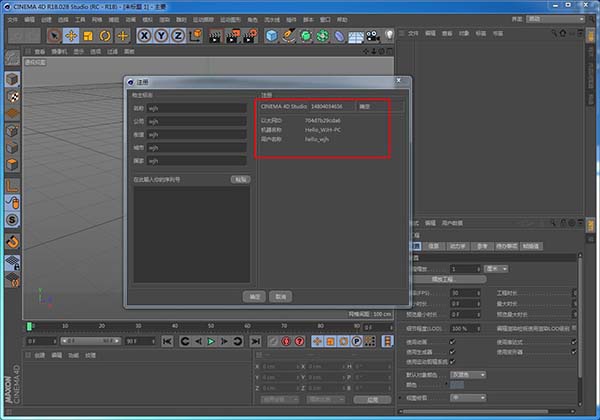Jump to start of animation
This screenshot has height=420, width=600.
click(x=167, y=341)
